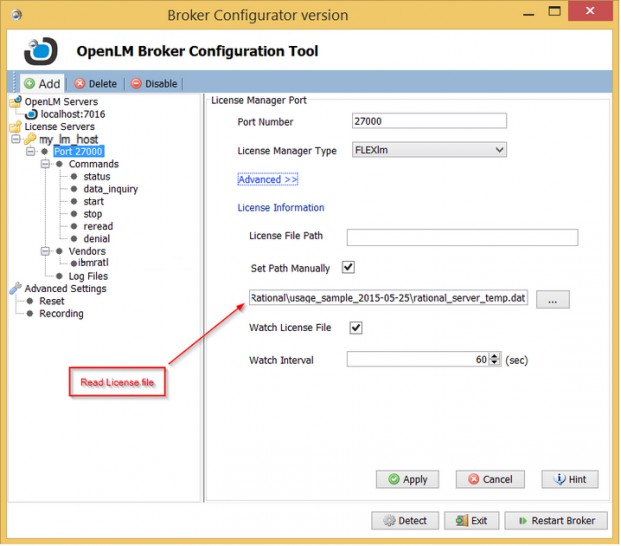
Task: Increase Watch Interval with stepper arrow
Action: [x=494, y=355]
